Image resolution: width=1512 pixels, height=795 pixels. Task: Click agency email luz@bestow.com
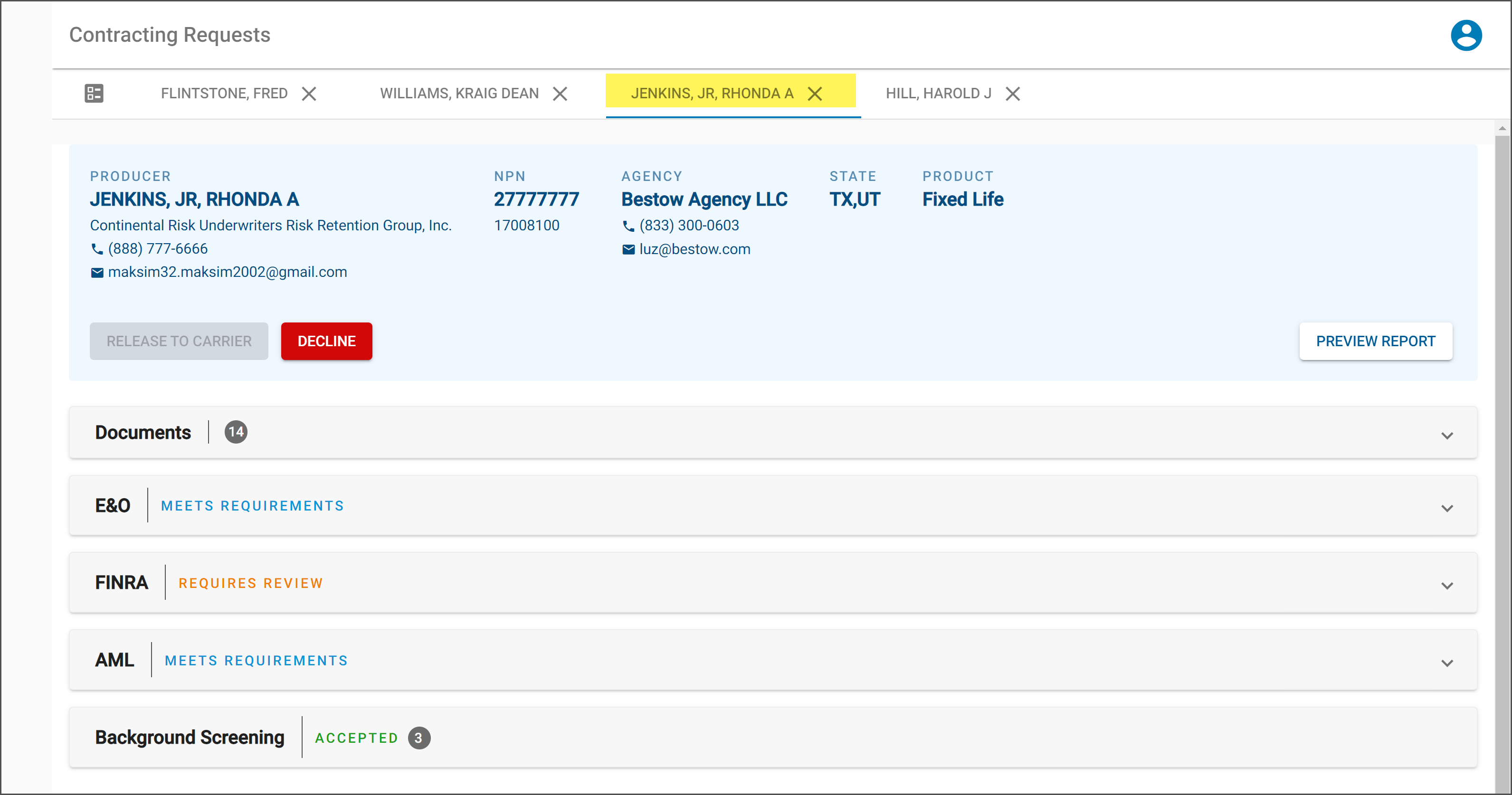tap(695, 249)
